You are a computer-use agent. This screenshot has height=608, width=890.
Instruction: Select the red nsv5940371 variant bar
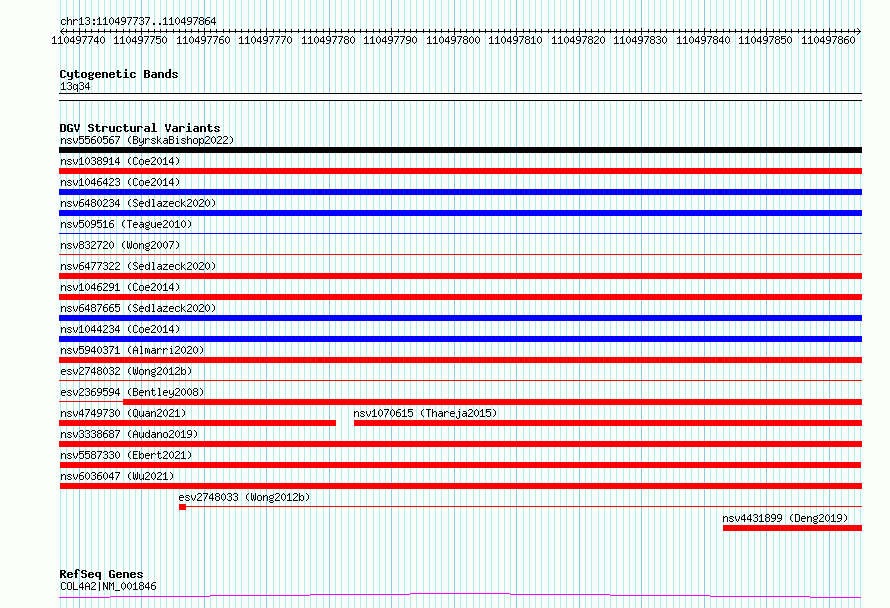460,360
